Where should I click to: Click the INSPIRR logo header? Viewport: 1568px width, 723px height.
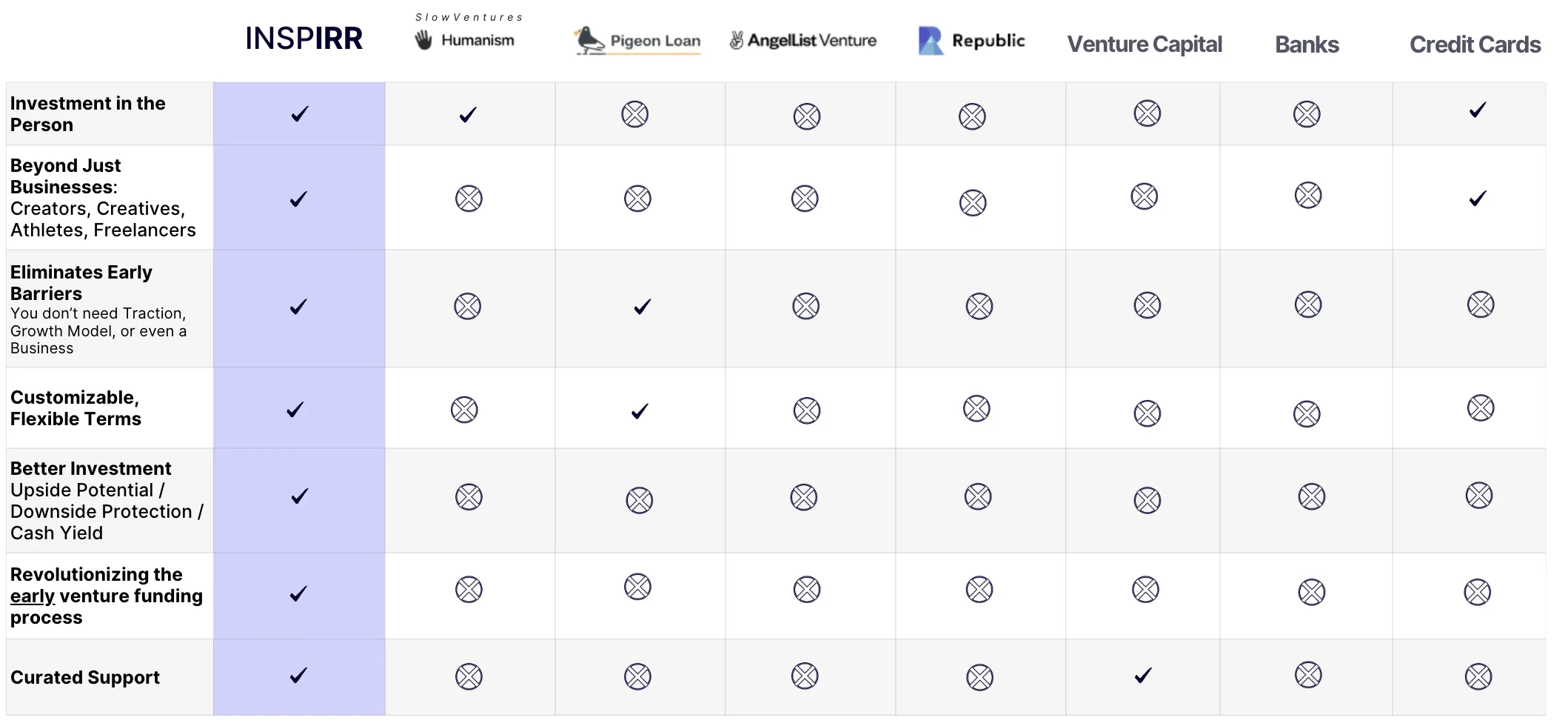tap(304, 39)
